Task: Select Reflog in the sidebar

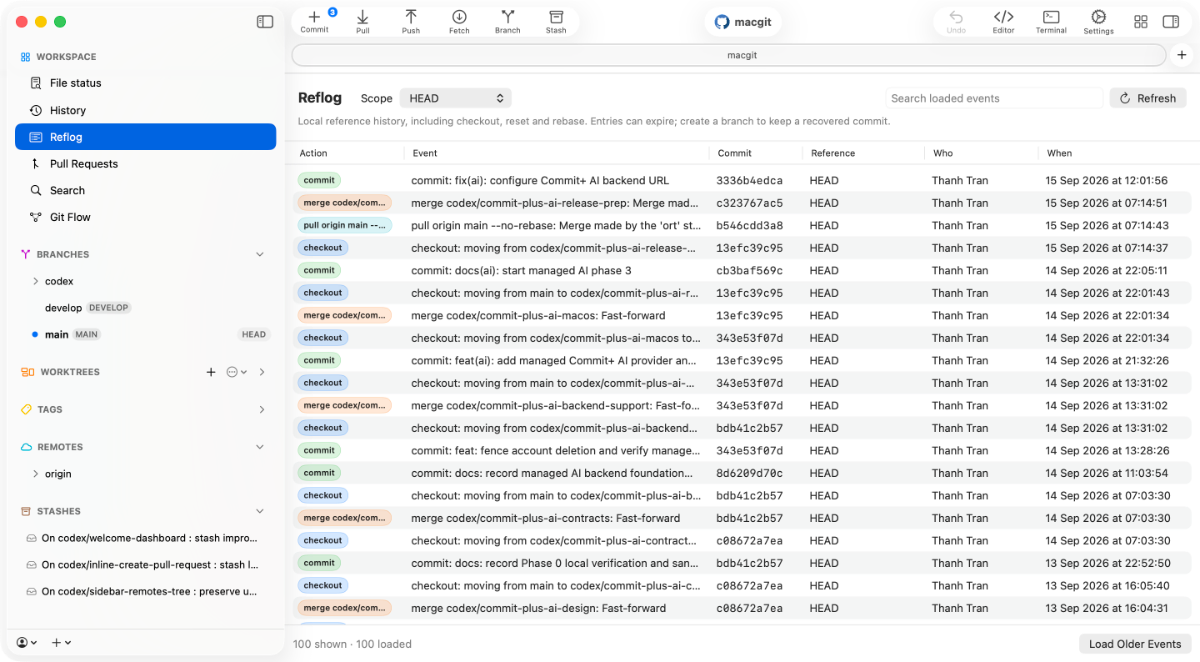Action: pyautogui.click(x=145, y=137)
